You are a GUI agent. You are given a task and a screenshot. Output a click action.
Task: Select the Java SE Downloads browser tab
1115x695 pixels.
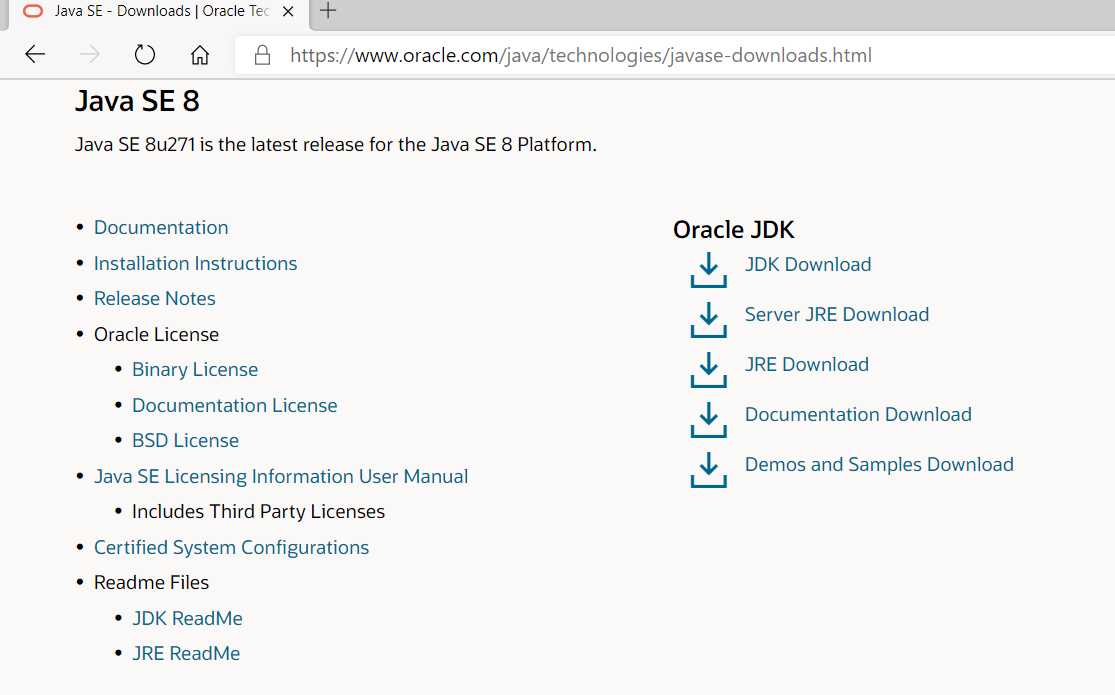pyautogui.click(x=158, y=13)
